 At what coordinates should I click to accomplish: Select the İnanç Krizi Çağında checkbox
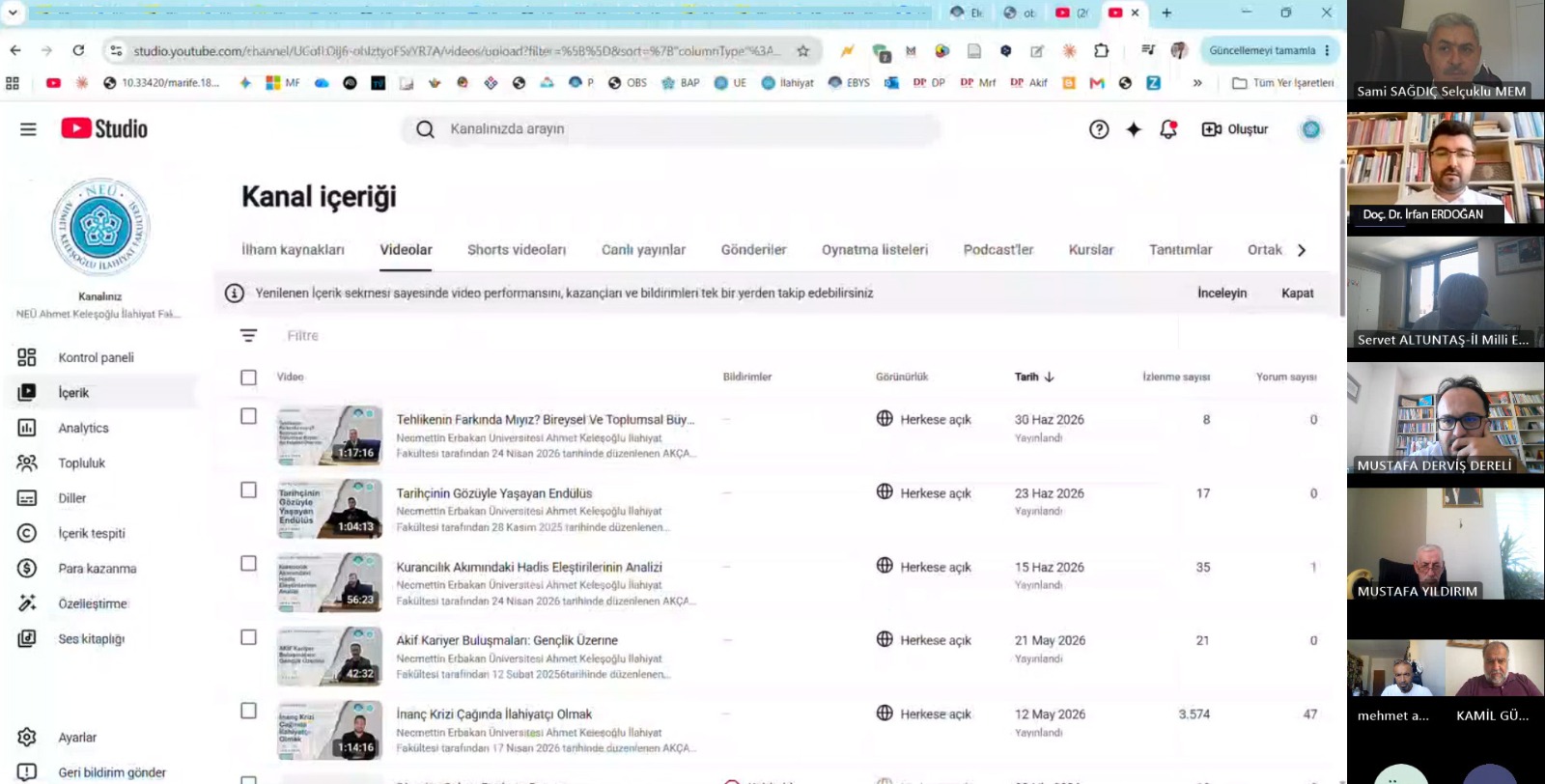(248, 711)
